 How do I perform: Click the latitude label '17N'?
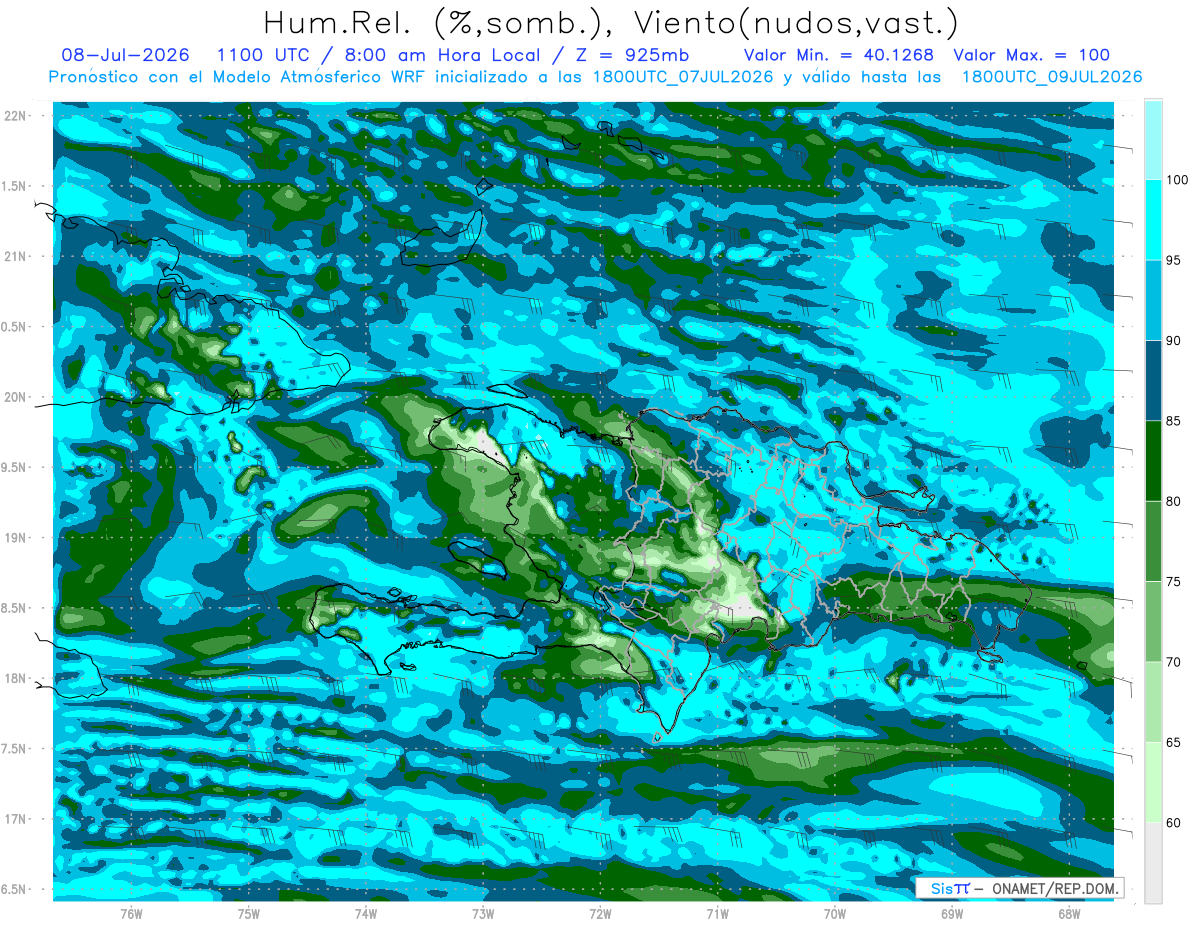(x=16, y=819)
